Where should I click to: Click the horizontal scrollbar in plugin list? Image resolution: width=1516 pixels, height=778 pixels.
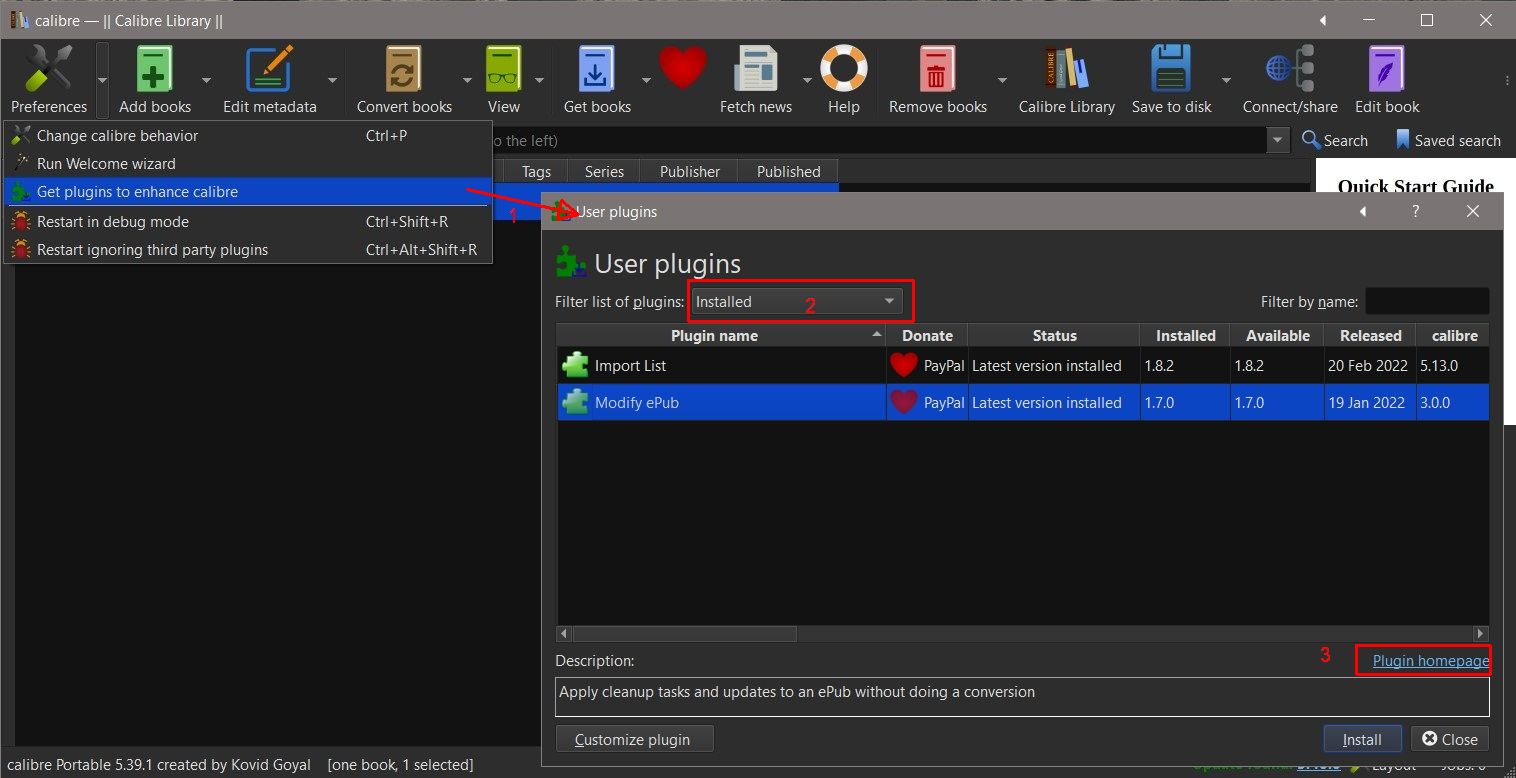coord(685,634)
